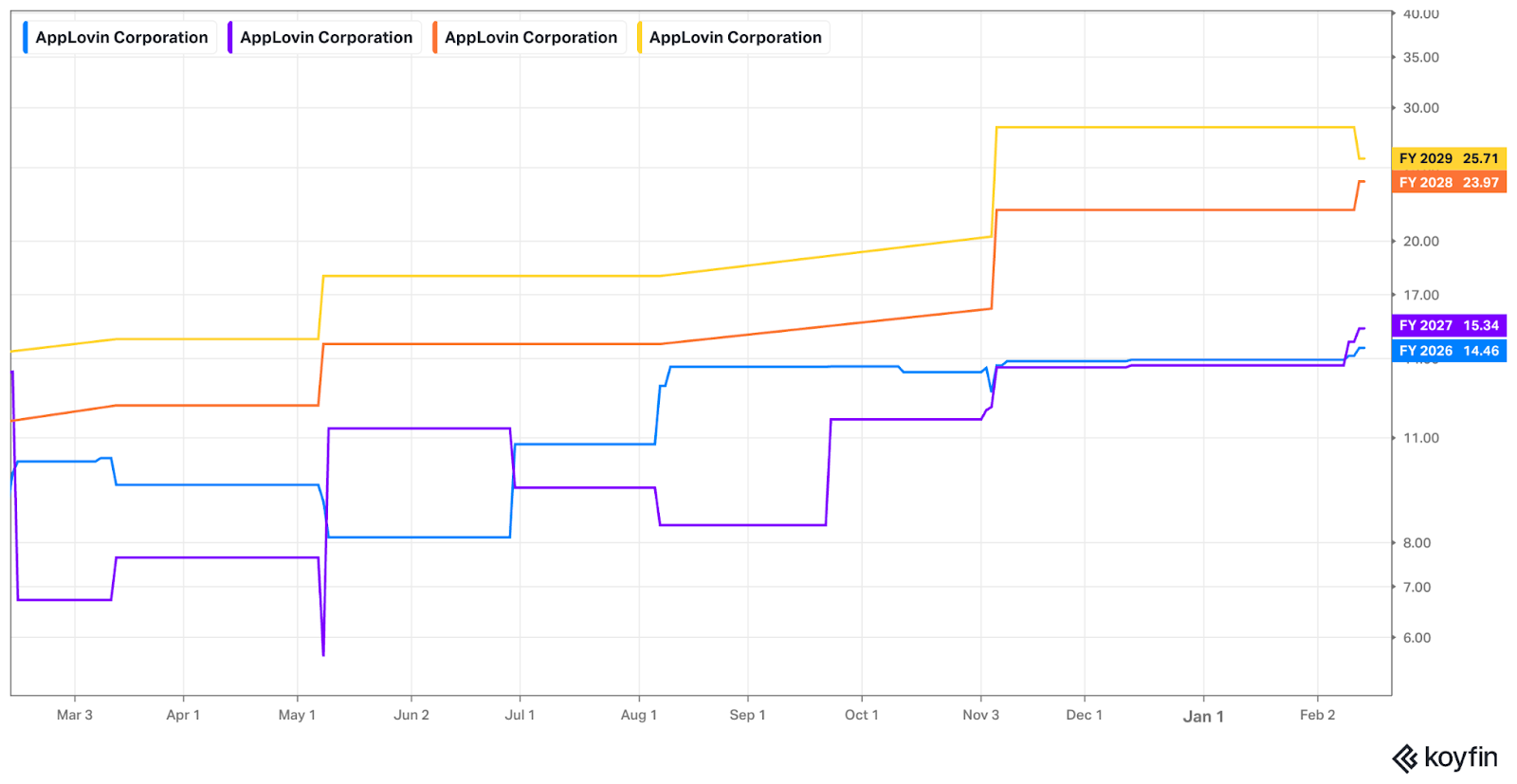Select the Jul 1 tick on the time axis

[520, 715]
